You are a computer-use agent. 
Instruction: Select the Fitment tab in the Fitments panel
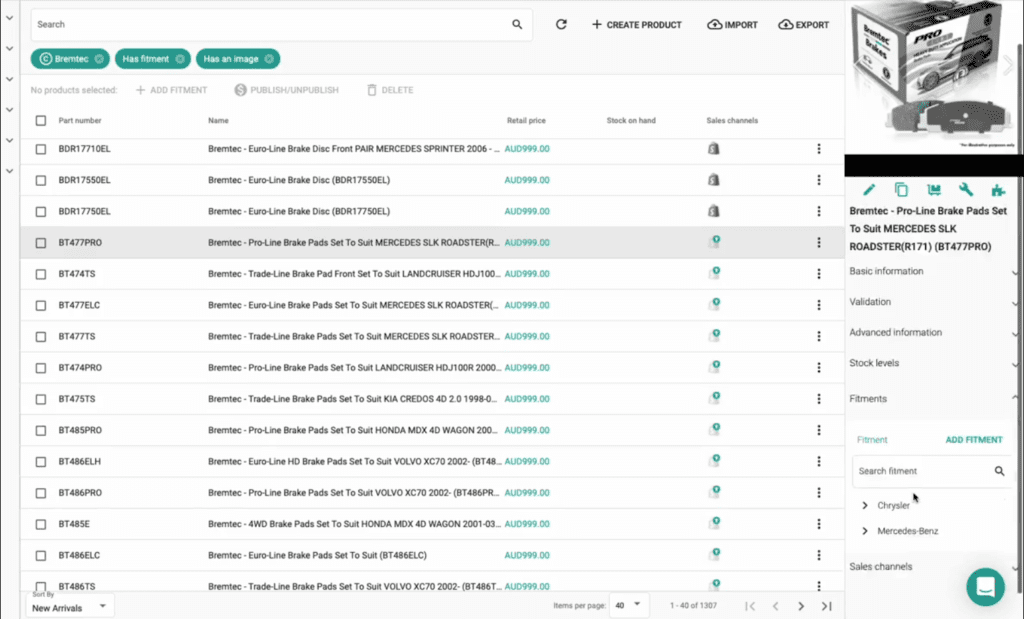(x=872, y=439)
